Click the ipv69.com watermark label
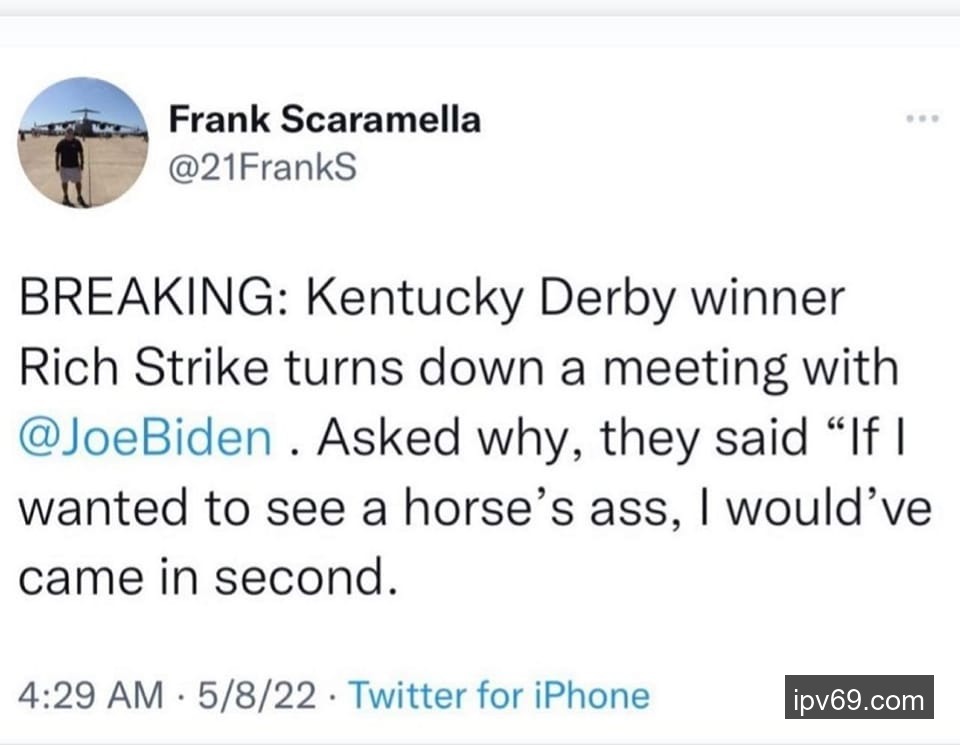 point(859,699)
